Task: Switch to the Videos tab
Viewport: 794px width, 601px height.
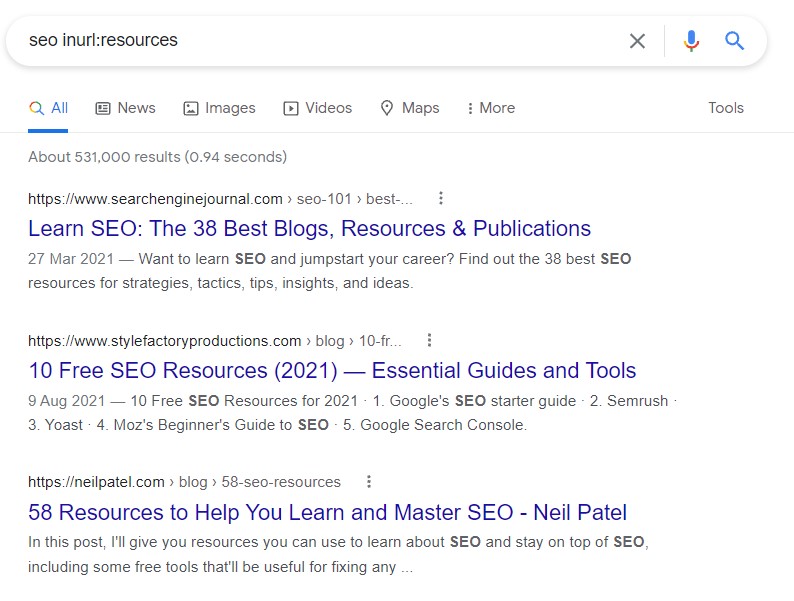Action: click(317, 108)
